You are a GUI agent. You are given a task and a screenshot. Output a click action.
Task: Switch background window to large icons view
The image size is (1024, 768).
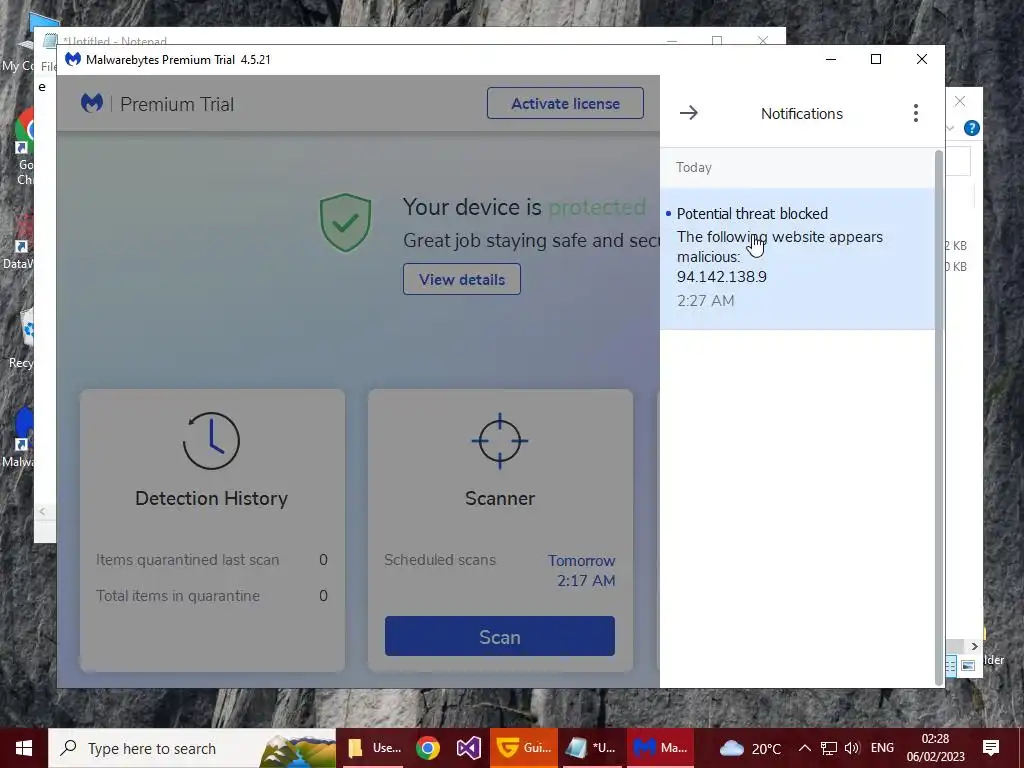pyautogui.click(x=968, y=665)
